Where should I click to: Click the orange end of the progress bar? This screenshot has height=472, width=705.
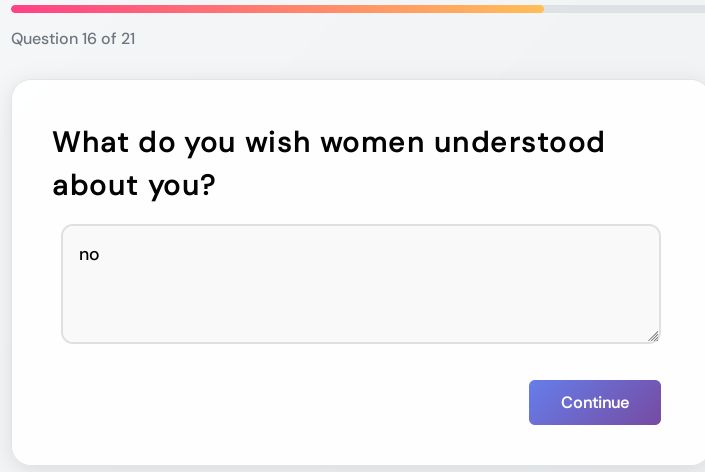[x=530, y=9]
